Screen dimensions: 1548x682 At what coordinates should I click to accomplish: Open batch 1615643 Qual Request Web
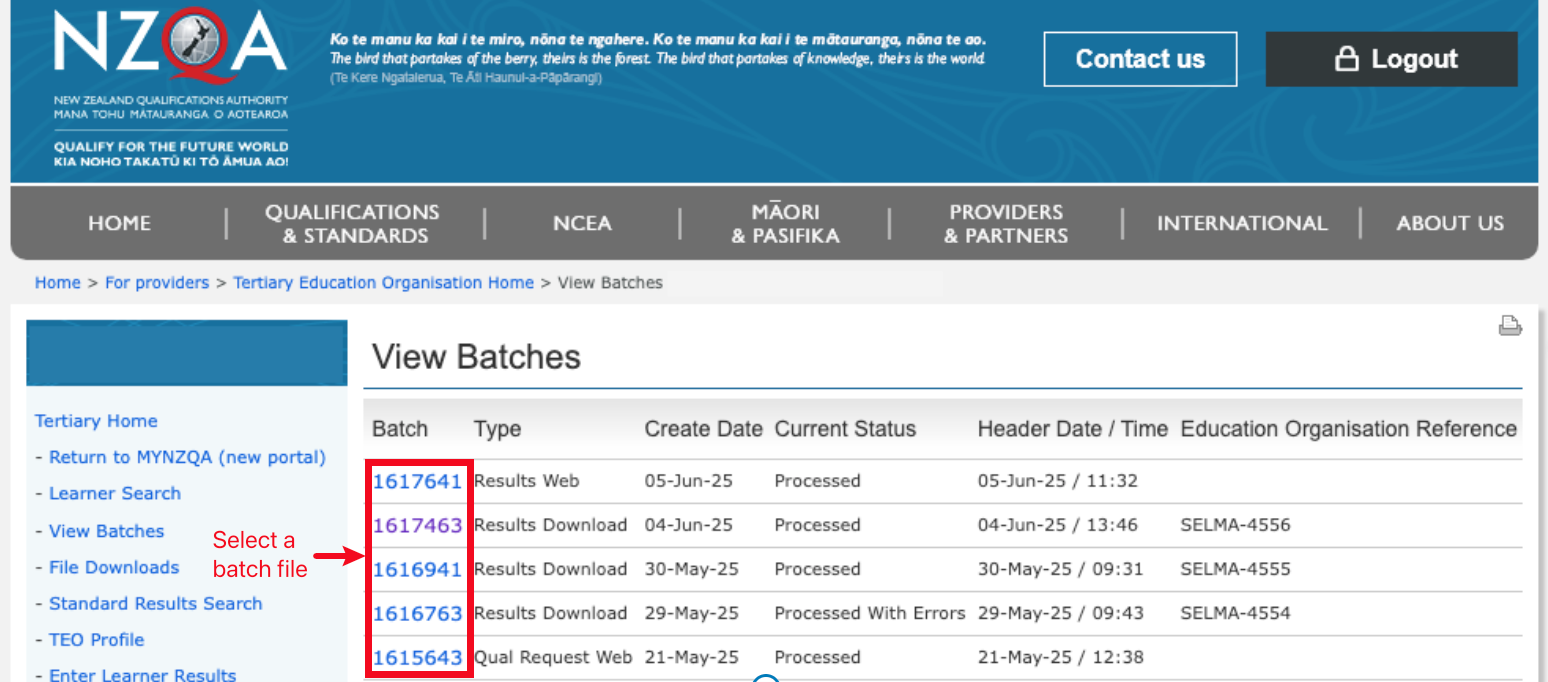click(417, 657)
